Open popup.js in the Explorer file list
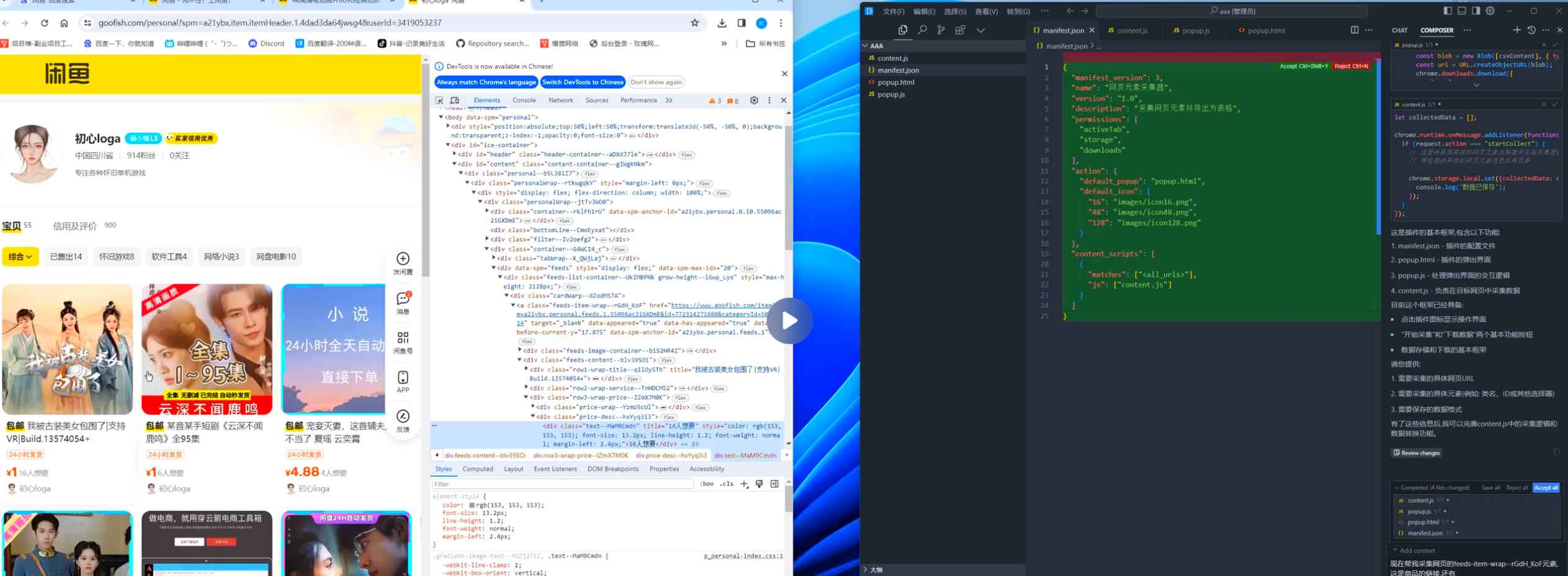 (891, 94)
